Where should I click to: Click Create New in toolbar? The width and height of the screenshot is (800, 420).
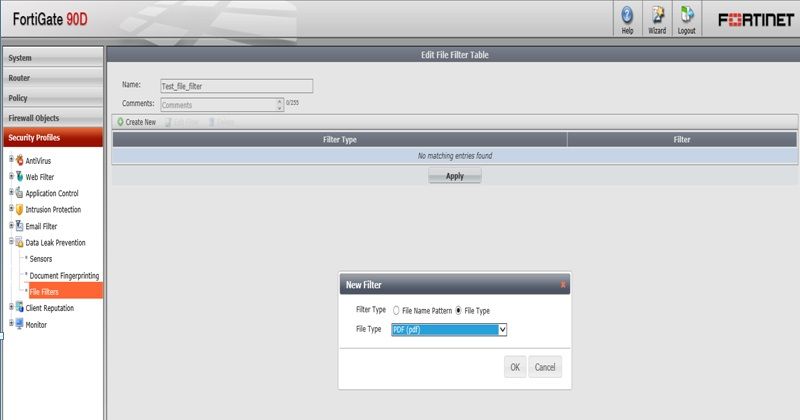tap(136, 122)
